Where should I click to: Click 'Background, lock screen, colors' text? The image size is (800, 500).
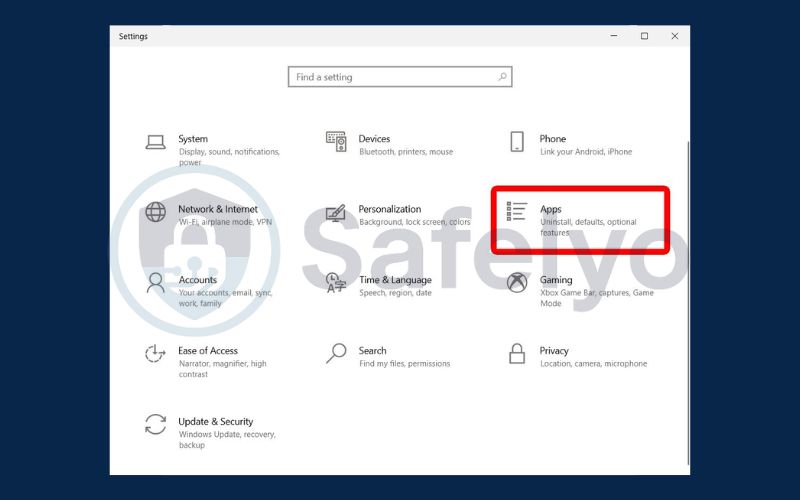(x=415, y=222)
